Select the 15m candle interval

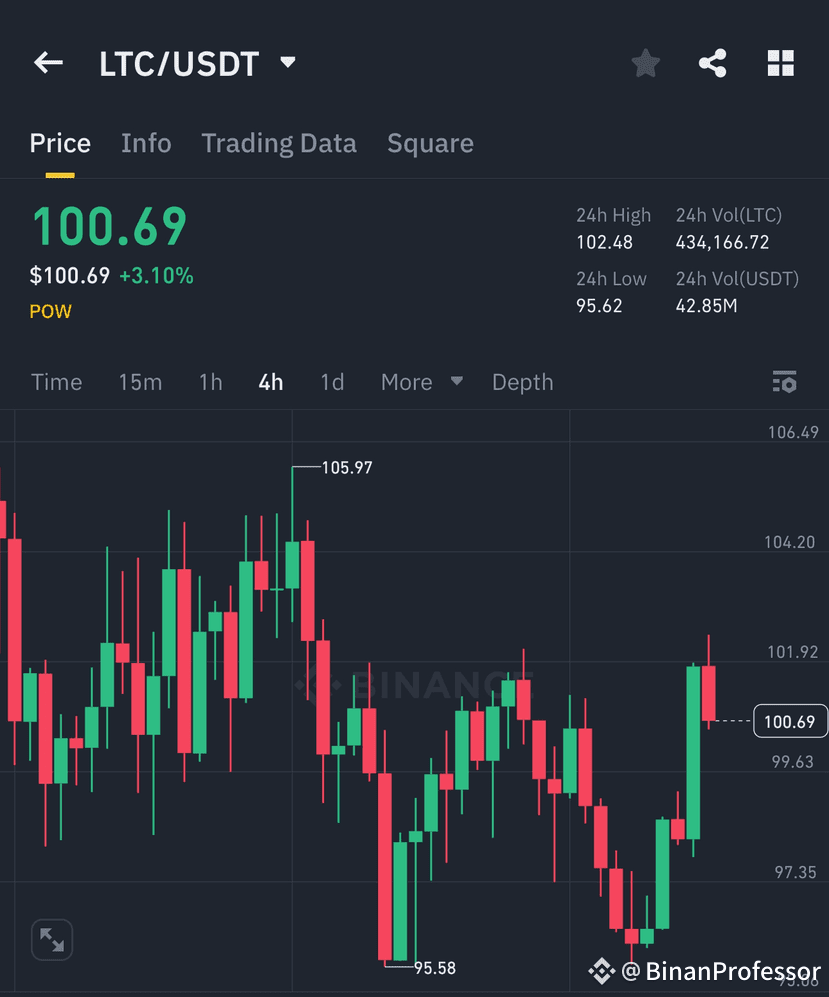pyautogui.click(x=140, y=382)
